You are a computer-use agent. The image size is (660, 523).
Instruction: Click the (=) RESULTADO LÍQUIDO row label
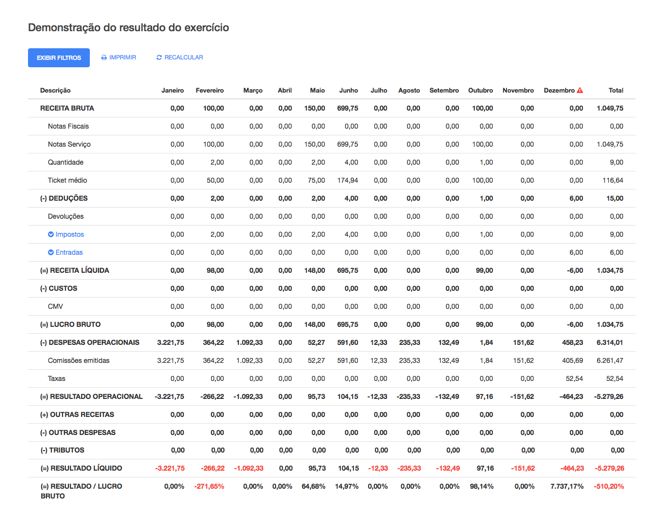(82, 468)
